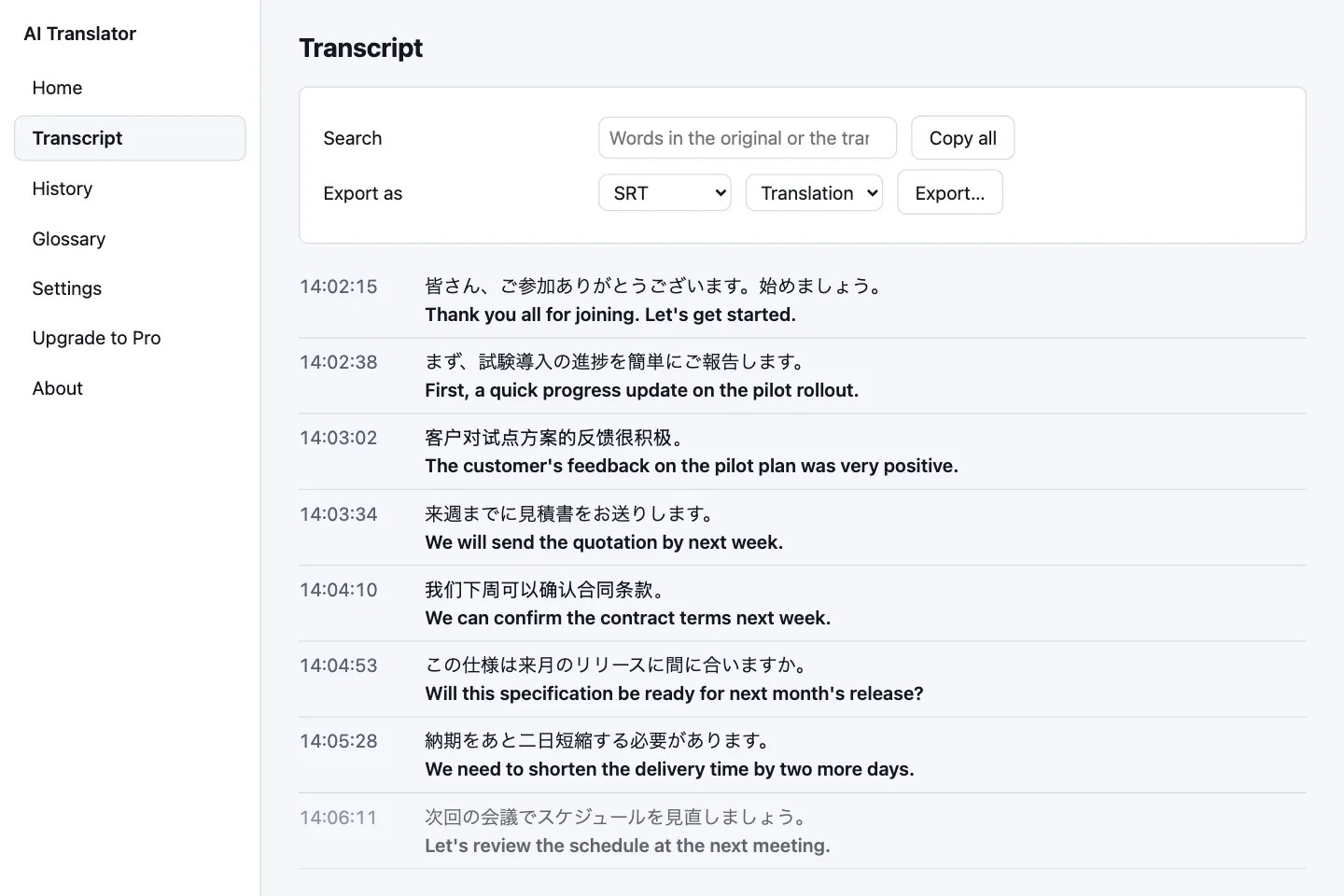Click the Export... button
The image size is (1344, 896).
click(950, 193)
